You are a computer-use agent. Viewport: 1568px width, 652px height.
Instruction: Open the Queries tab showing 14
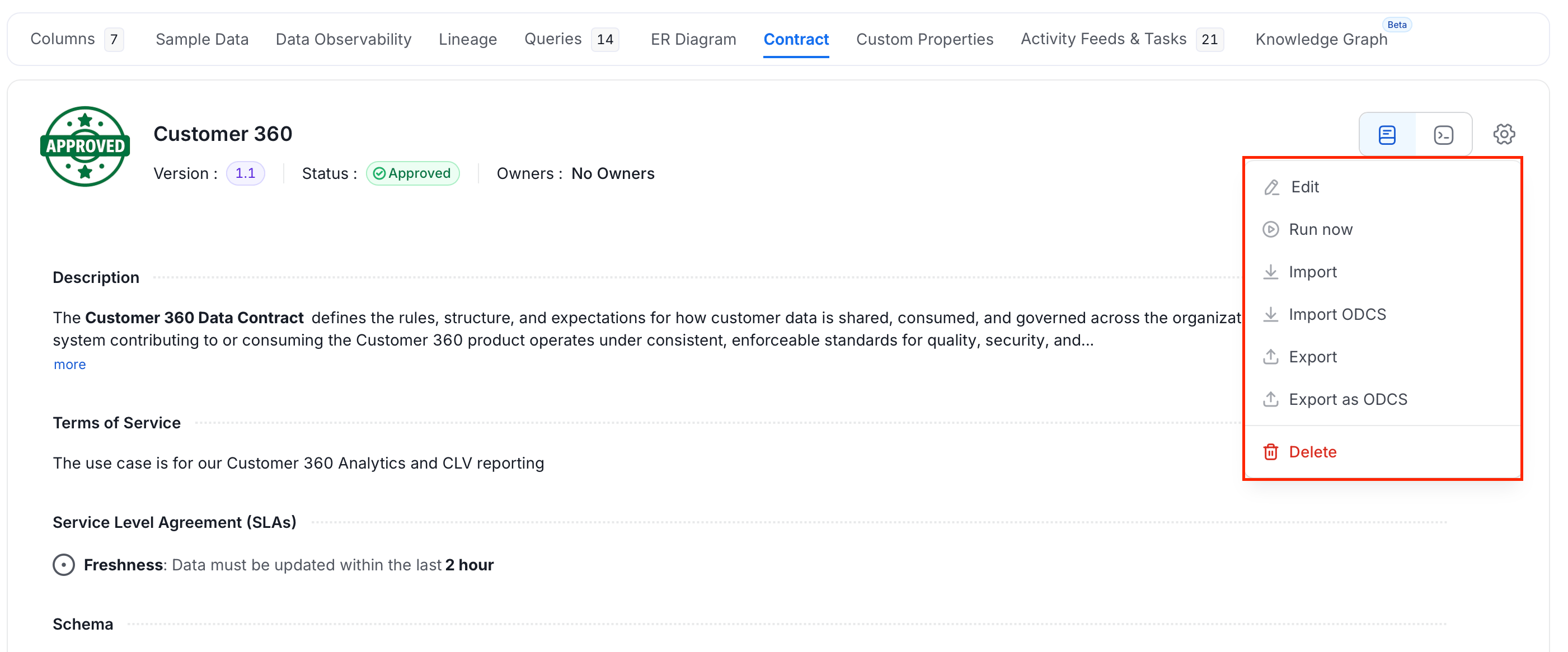(571, 40)
